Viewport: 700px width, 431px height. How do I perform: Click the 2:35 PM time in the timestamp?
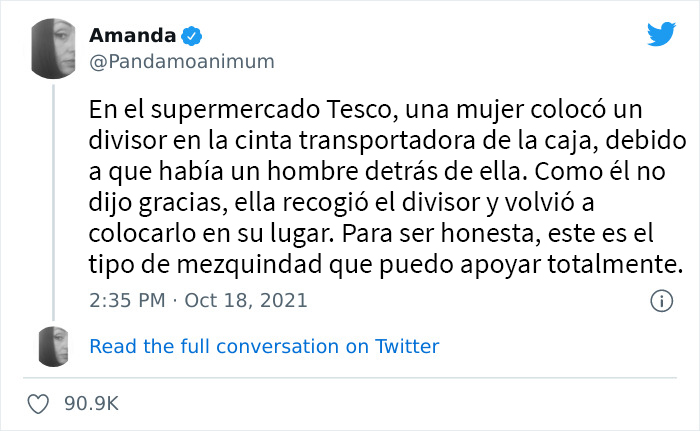point(123,300)
